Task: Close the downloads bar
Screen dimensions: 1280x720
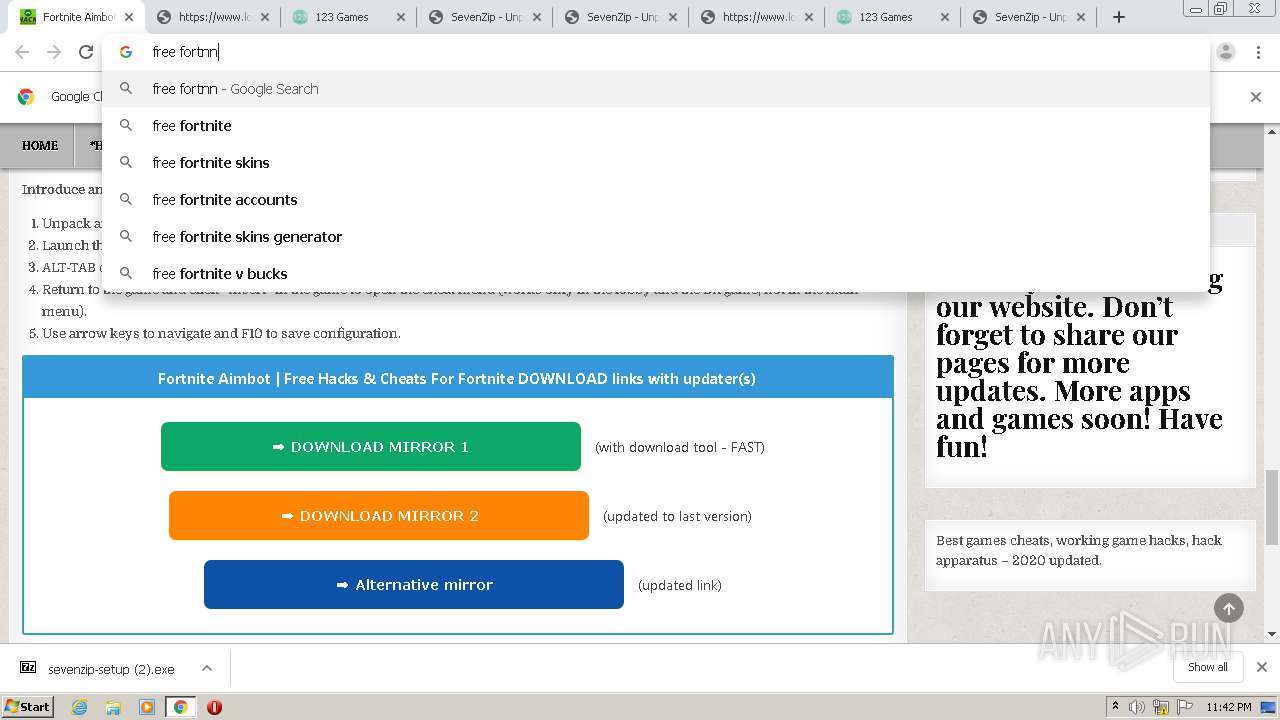Action: [1261, 667]
